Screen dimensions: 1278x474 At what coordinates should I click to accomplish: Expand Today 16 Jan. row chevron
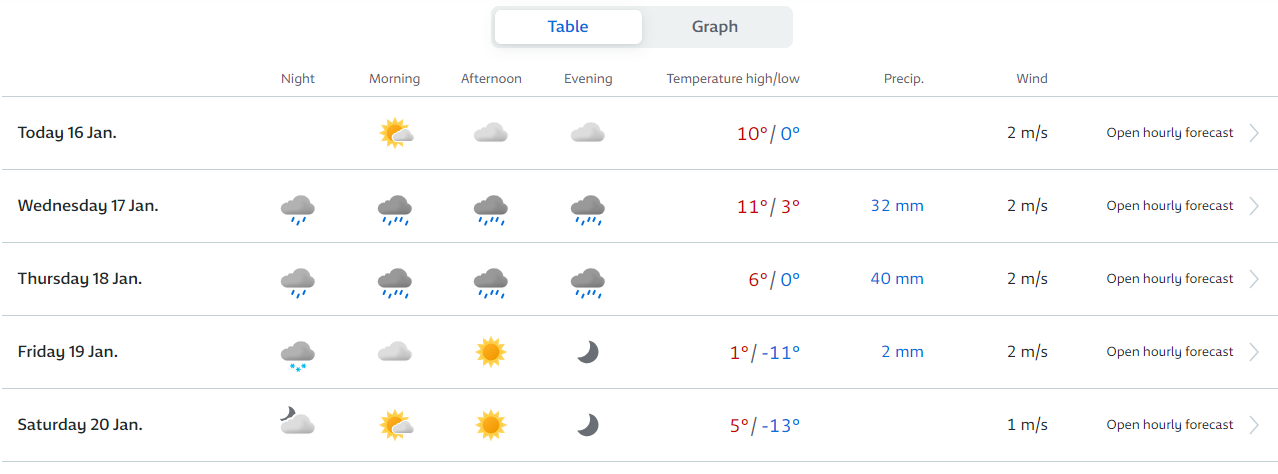coord(1254,133)
